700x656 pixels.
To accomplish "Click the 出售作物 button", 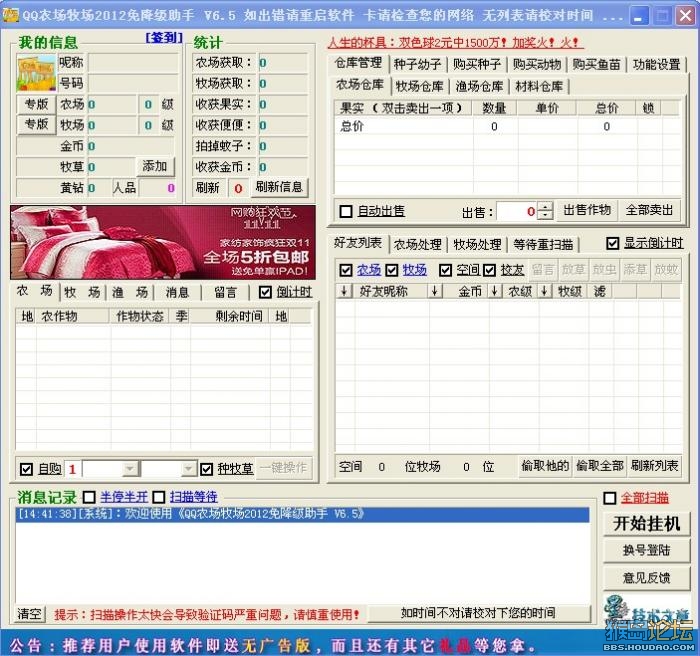I will click(587, 210).
